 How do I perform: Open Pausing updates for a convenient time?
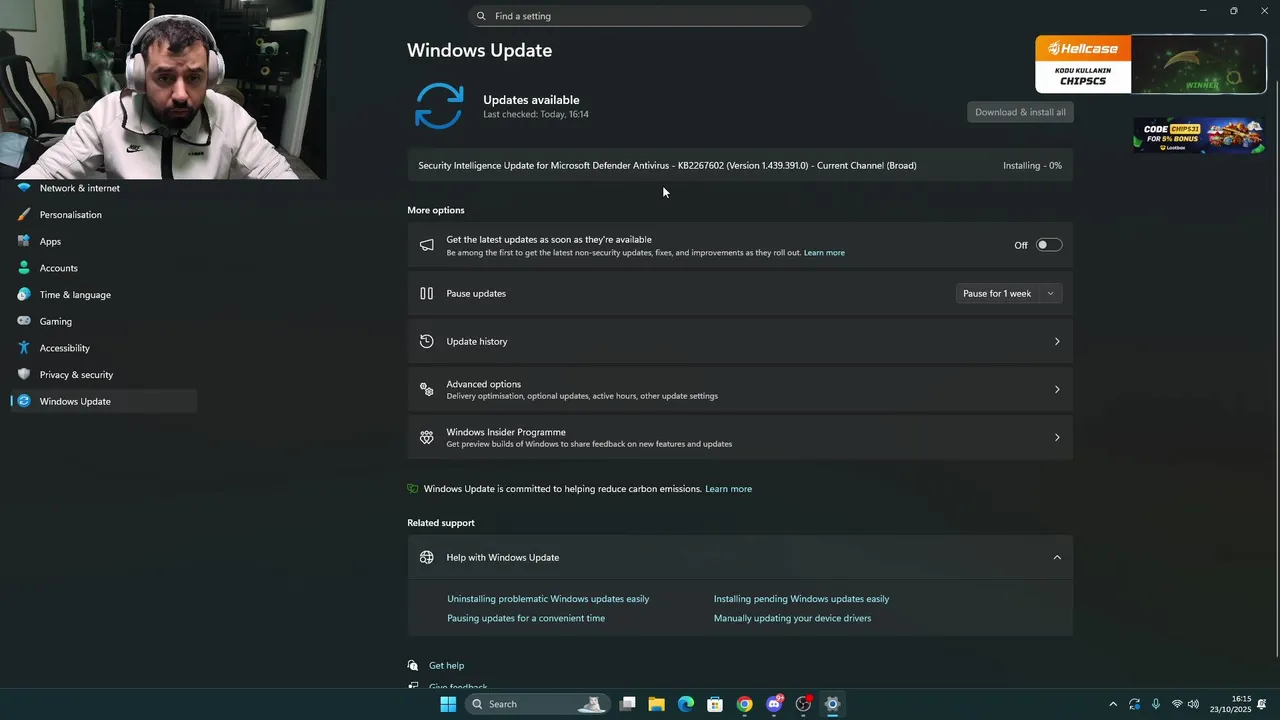click(526, 618)
